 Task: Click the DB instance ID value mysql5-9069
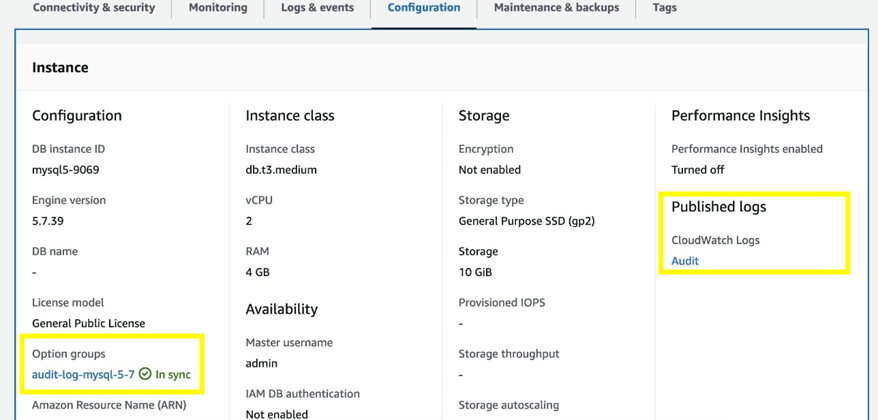pyautogui.click(x=65, y=170)
